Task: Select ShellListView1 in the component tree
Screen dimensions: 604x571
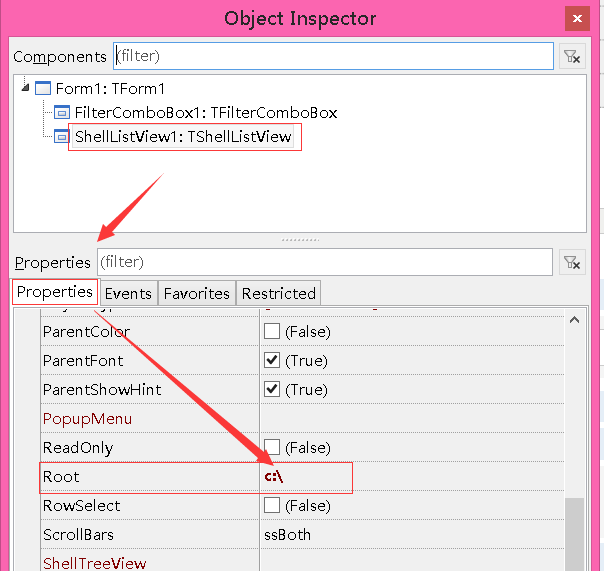Action: 184,137
